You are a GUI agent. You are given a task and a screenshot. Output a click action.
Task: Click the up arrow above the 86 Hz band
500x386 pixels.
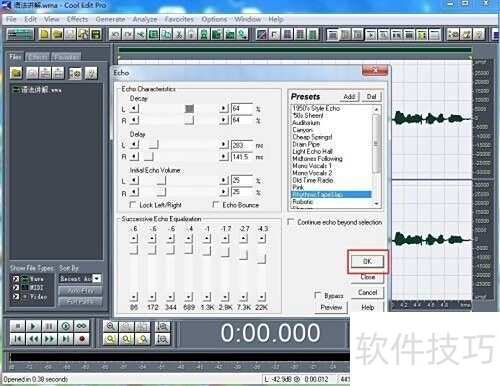134,238
